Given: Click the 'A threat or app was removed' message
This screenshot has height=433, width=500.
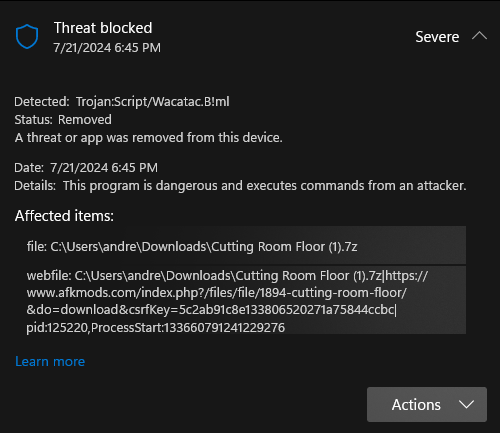Looking at the screenshot, I should pos(149,138).
